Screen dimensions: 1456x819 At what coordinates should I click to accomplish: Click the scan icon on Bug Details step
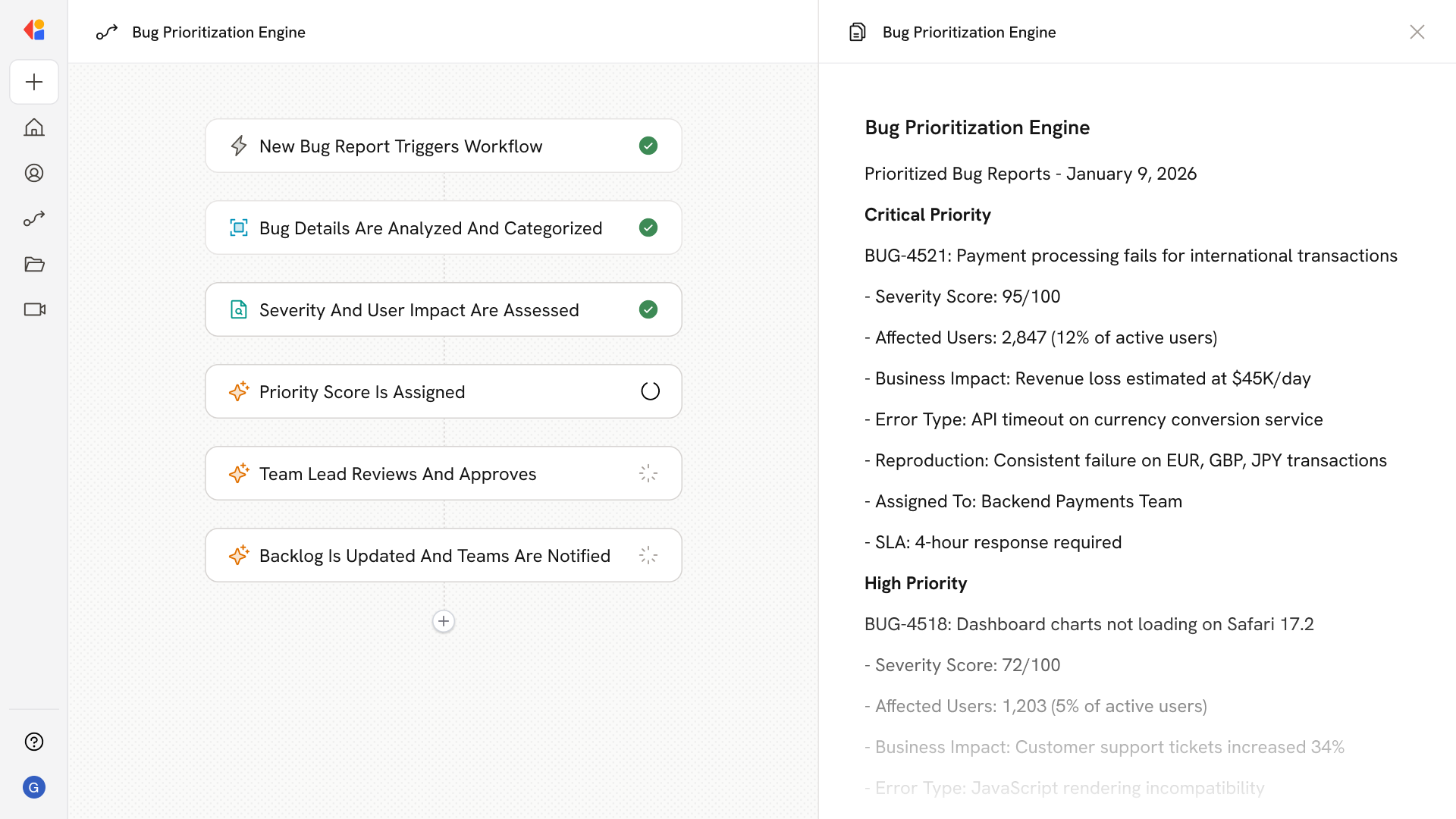(239, 227)
